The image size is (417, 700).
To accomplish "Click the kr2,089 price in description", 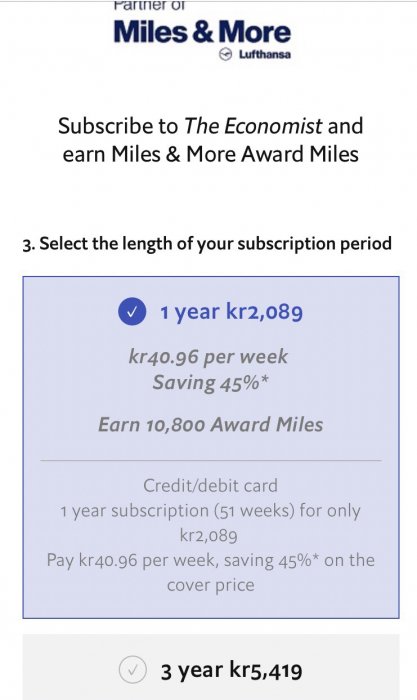I will [208, 535].
